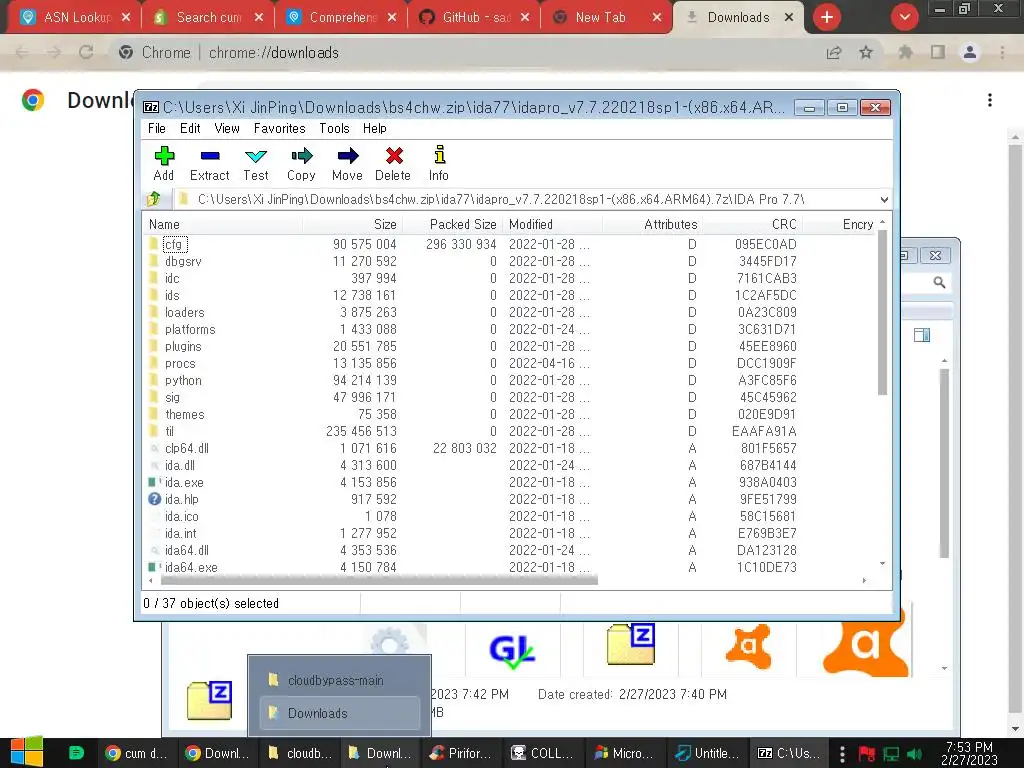
Task: Open the Edit menu
Action: pos(190,128)
